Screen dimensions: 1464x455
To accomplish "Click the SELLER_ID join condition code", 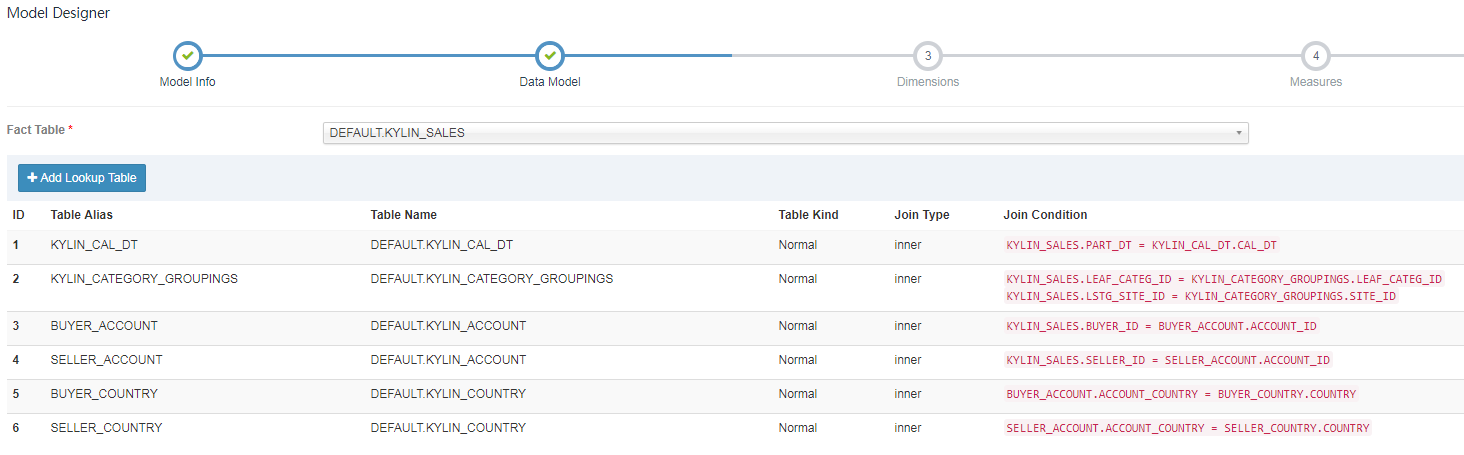I will pos(1168,360).
